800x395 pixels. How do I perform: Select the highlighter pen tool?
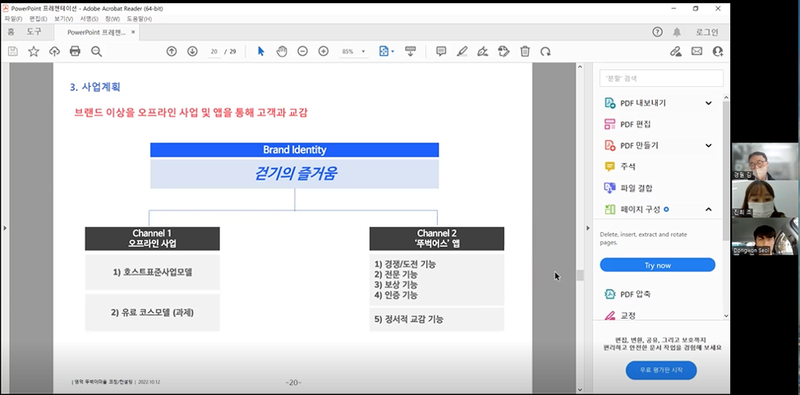(462, 51)
